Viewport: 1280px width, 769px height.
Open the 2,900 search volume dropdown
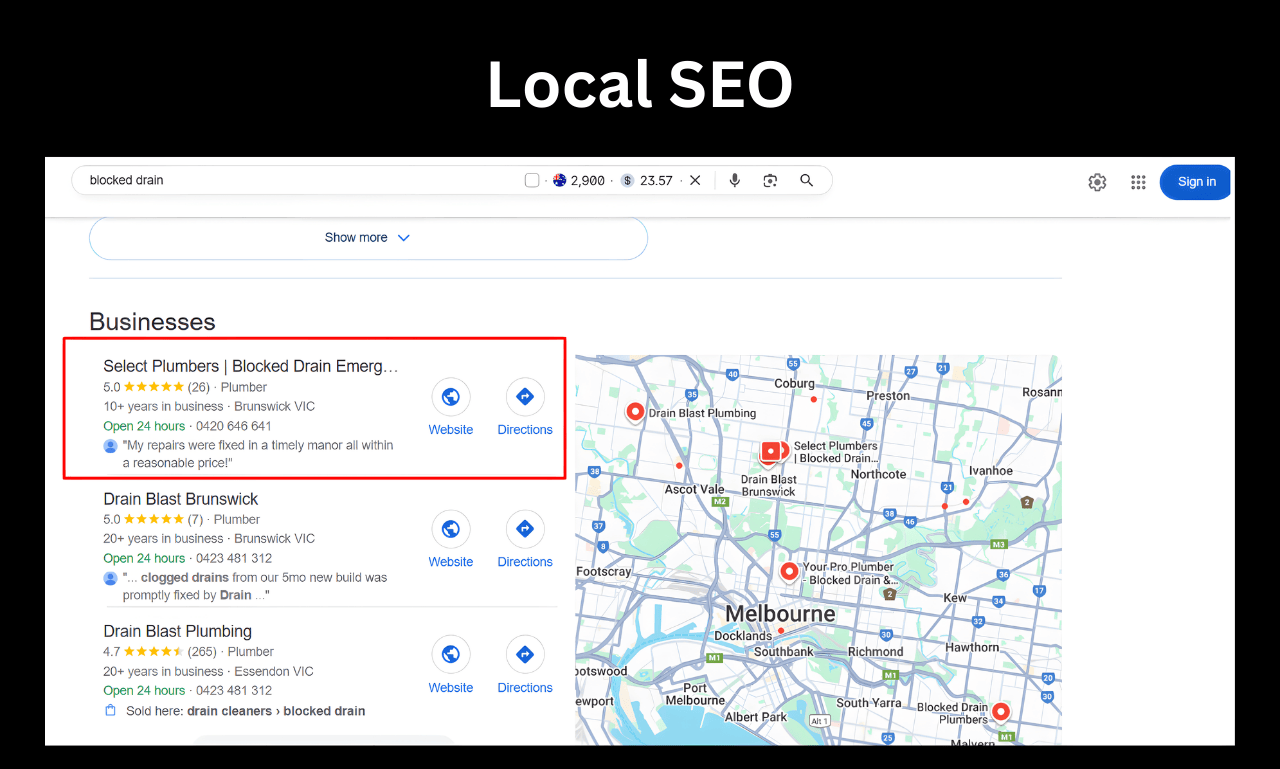pos(581,180)
